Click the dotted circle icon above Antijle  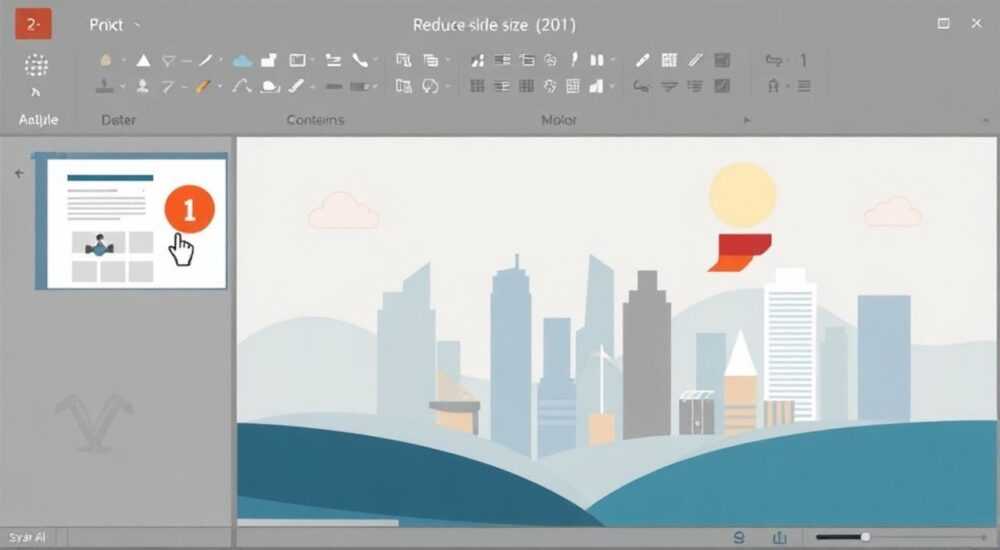point(36,65)
